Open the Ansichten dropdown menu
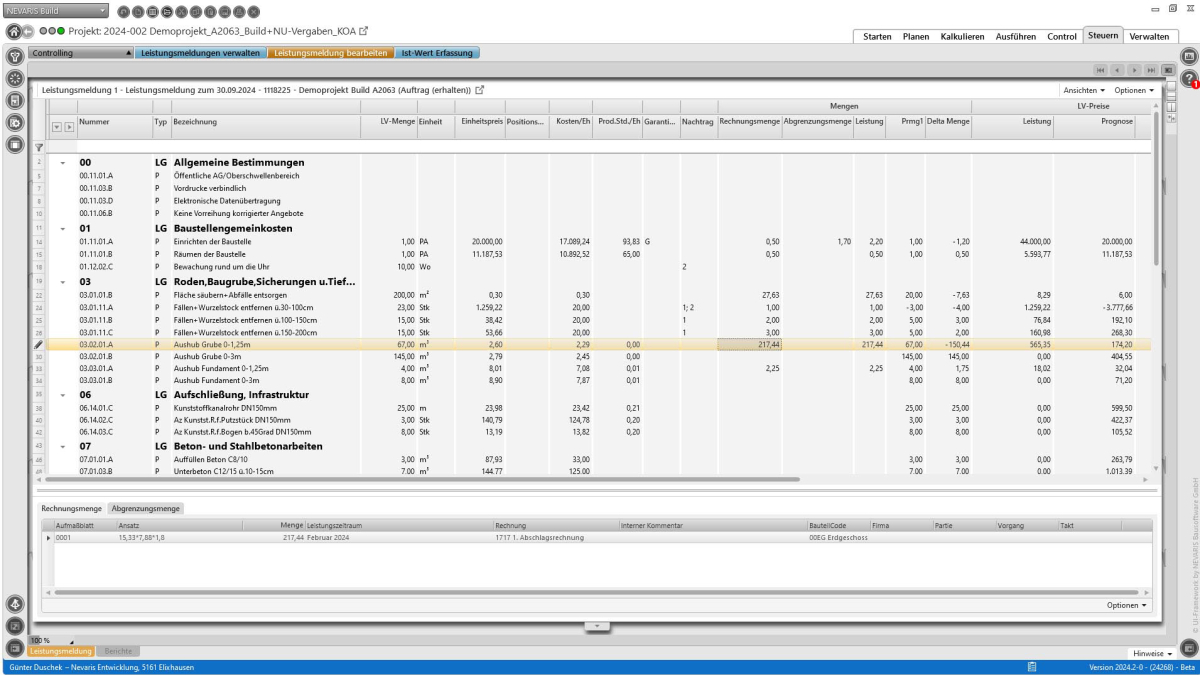 tap(1085, 90)
